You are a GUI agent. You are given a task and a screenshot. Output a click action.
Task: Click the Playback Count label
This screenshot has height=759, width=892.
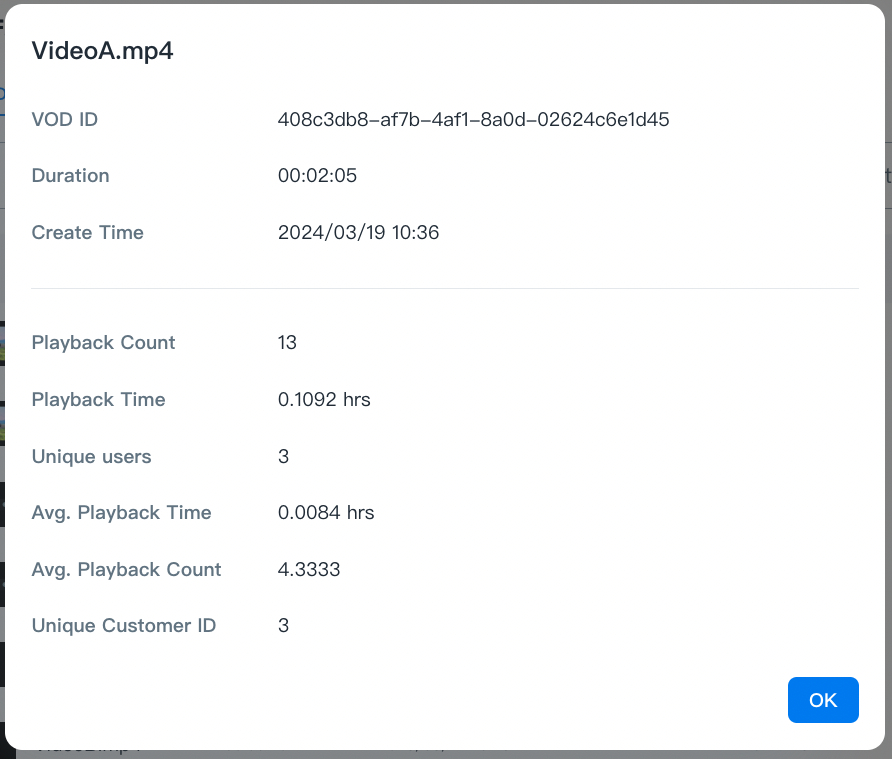[x=103, y=343]
